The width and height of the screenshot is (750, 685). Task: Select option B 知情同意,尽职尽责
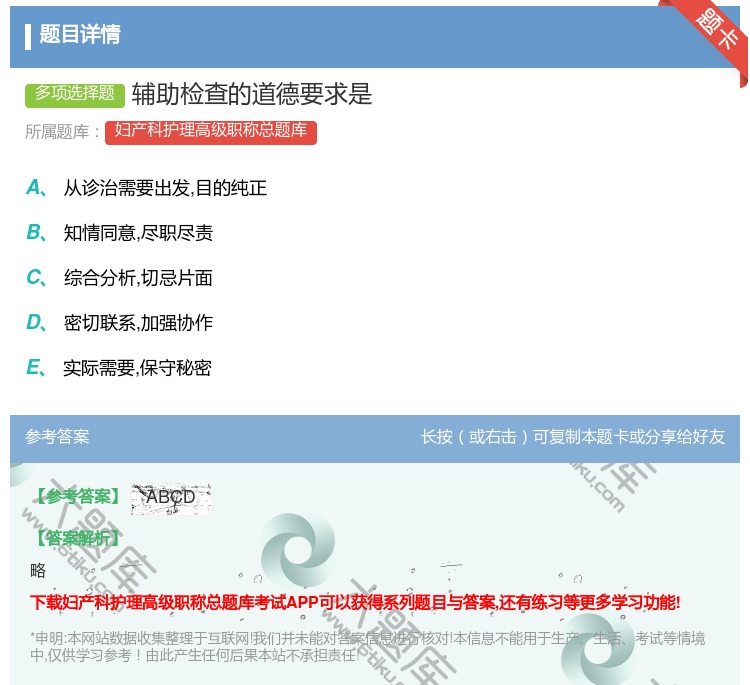[x=120, y=233]
